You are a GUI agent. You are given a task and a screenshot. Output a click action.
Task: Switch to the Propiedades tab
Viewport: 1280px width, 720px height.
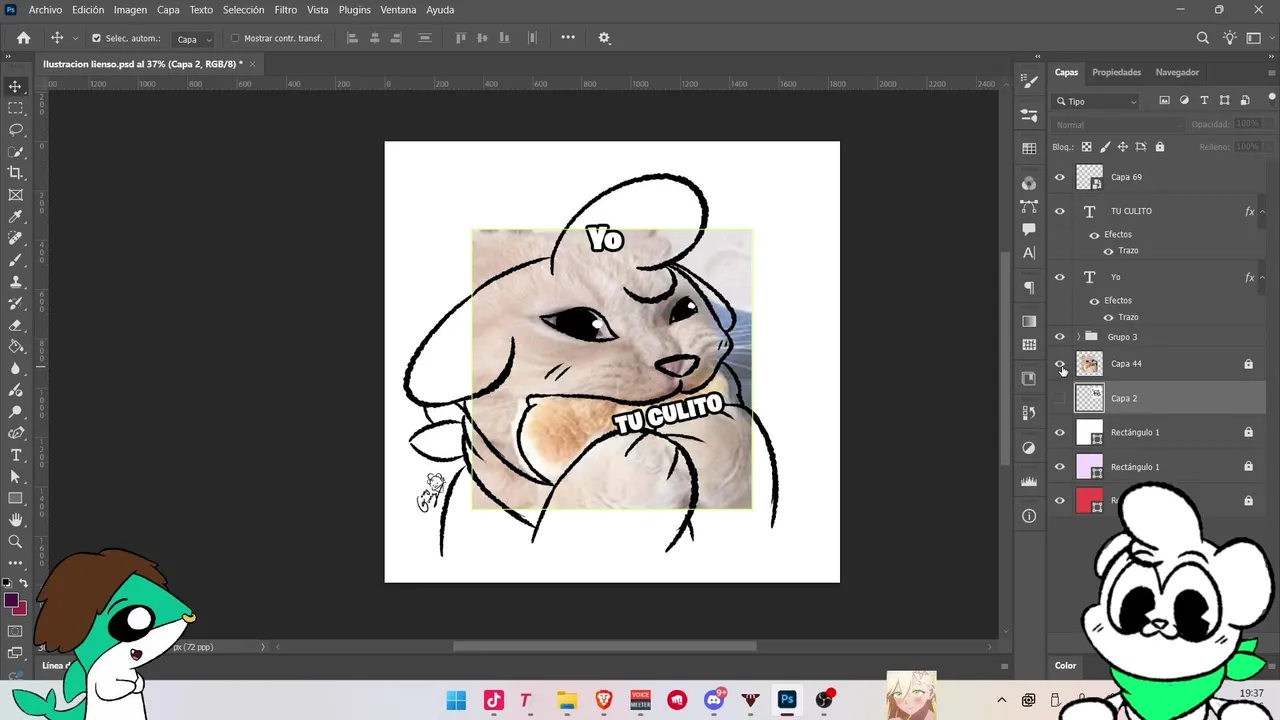[1116, 72]
